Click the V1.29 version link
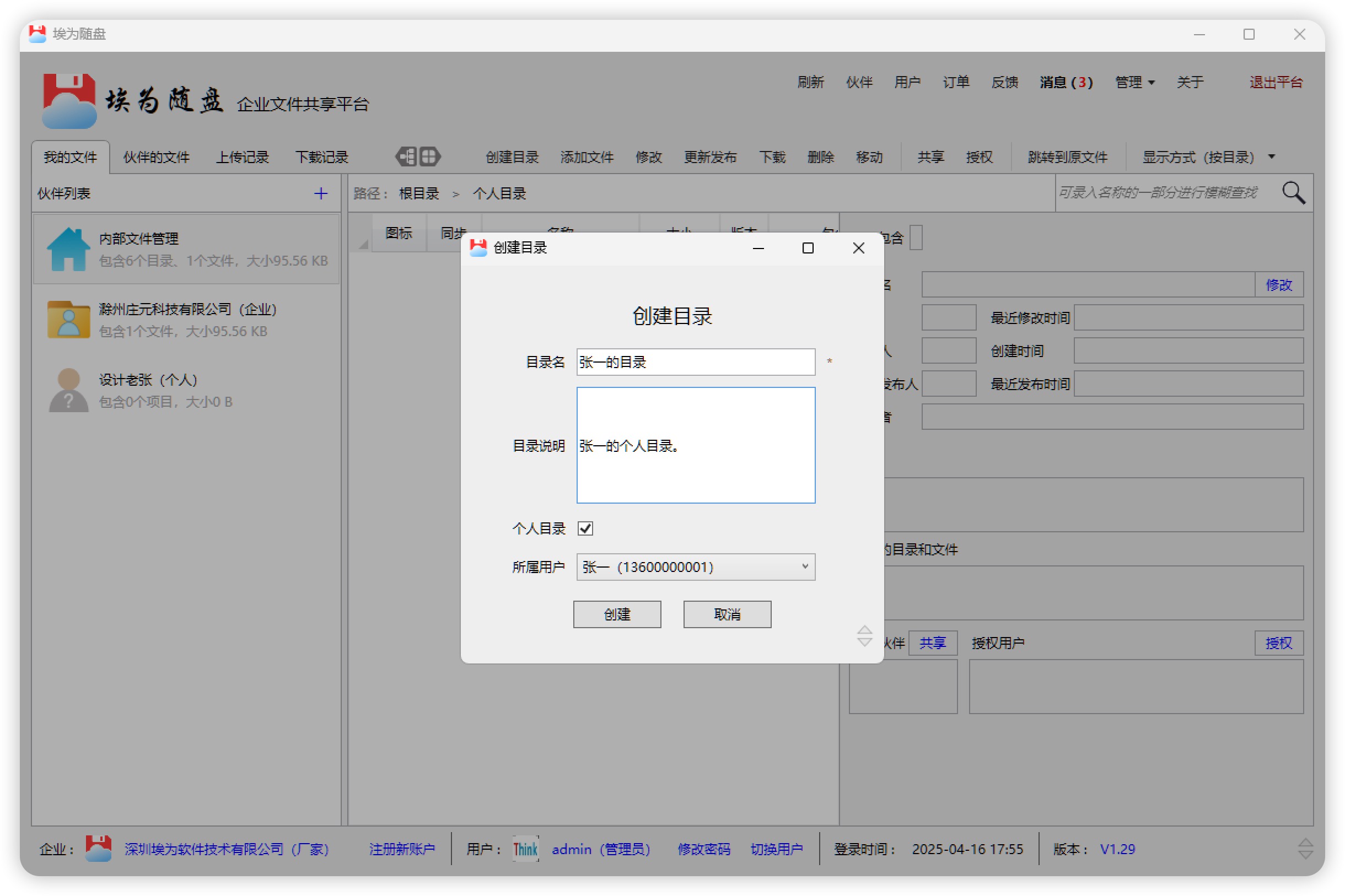1345x896 pixels. point(1117,849)
